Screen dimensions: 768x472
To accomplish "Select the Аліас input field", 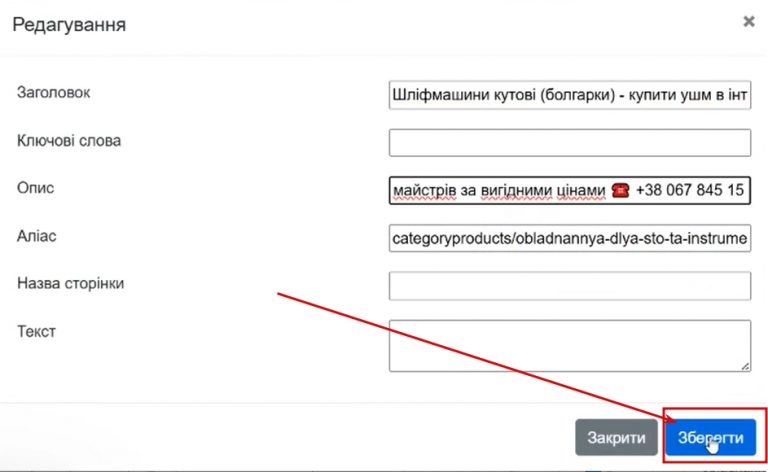I will [x=570, y=238].
